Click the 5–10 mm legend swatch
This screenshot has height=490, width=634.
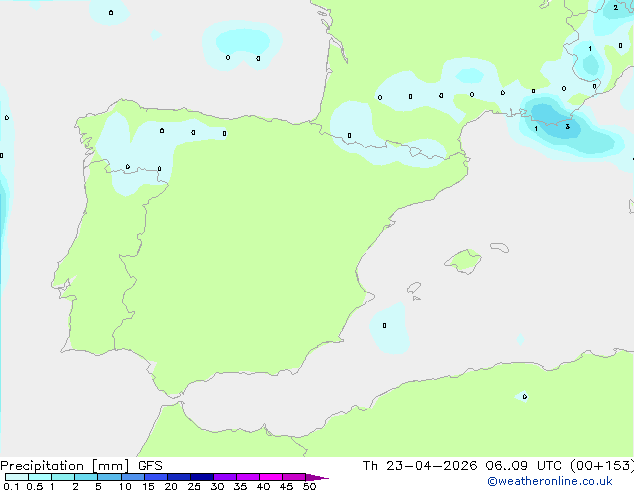point(109,477)
